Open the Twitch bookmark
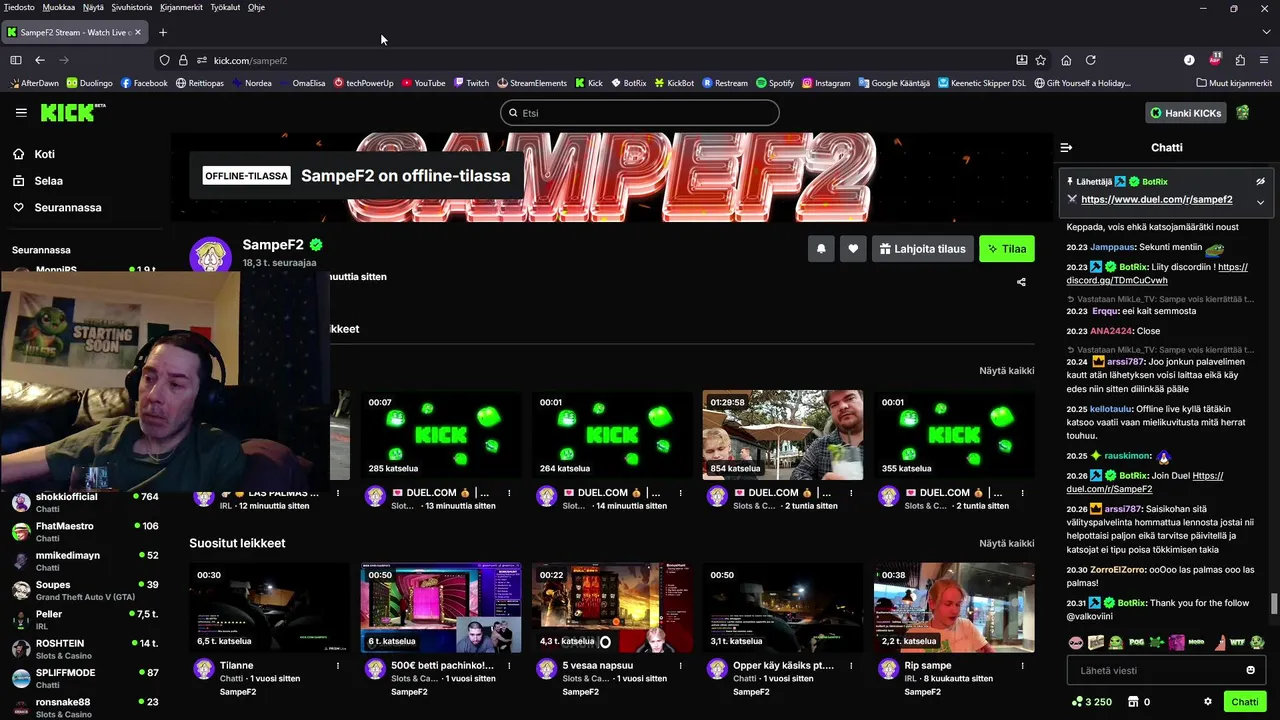Image resolution: width=1280 pixels, height=720 pixels. [471, 83]
